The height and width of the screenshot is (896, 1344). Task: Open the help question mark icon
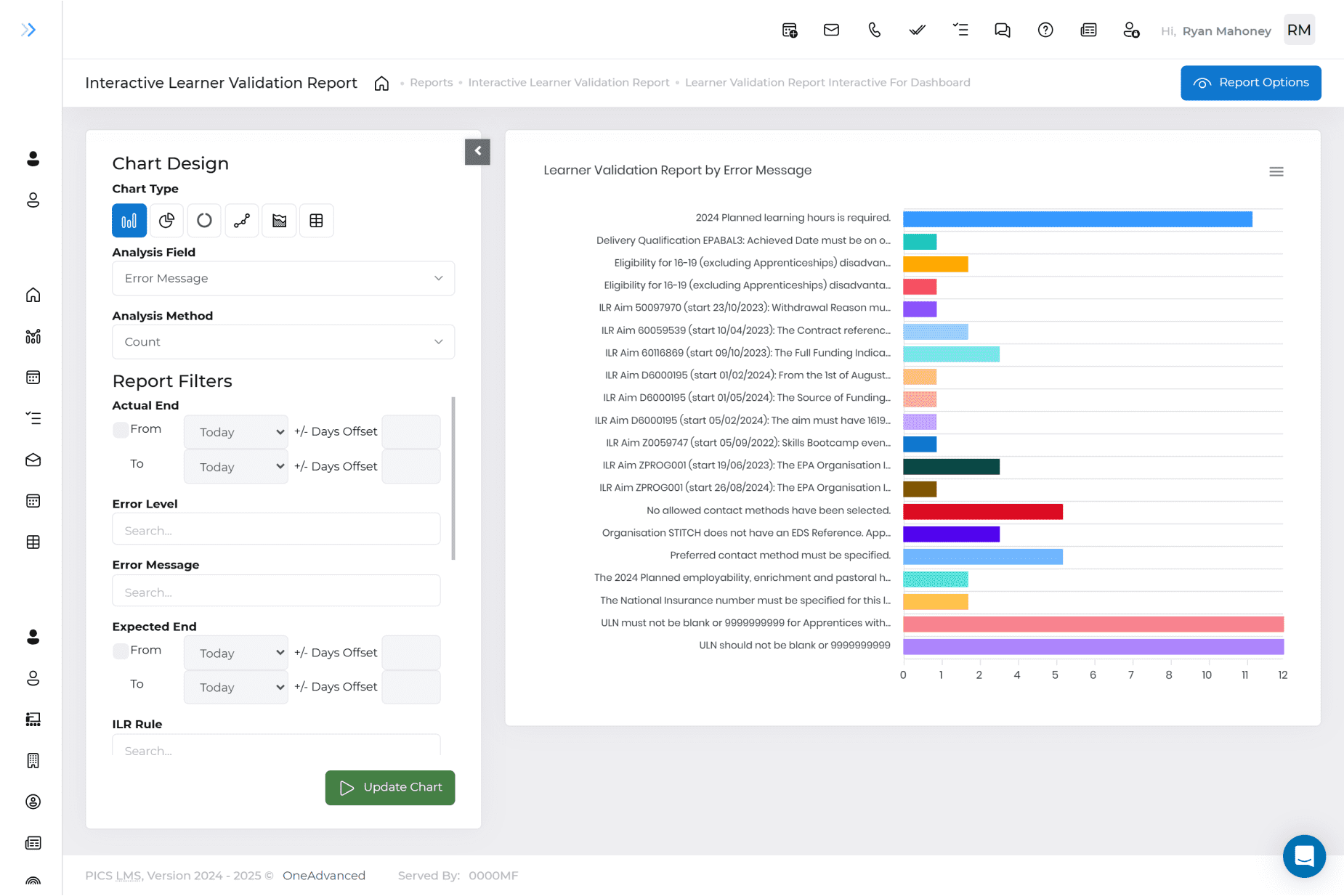pos(1045,30)
